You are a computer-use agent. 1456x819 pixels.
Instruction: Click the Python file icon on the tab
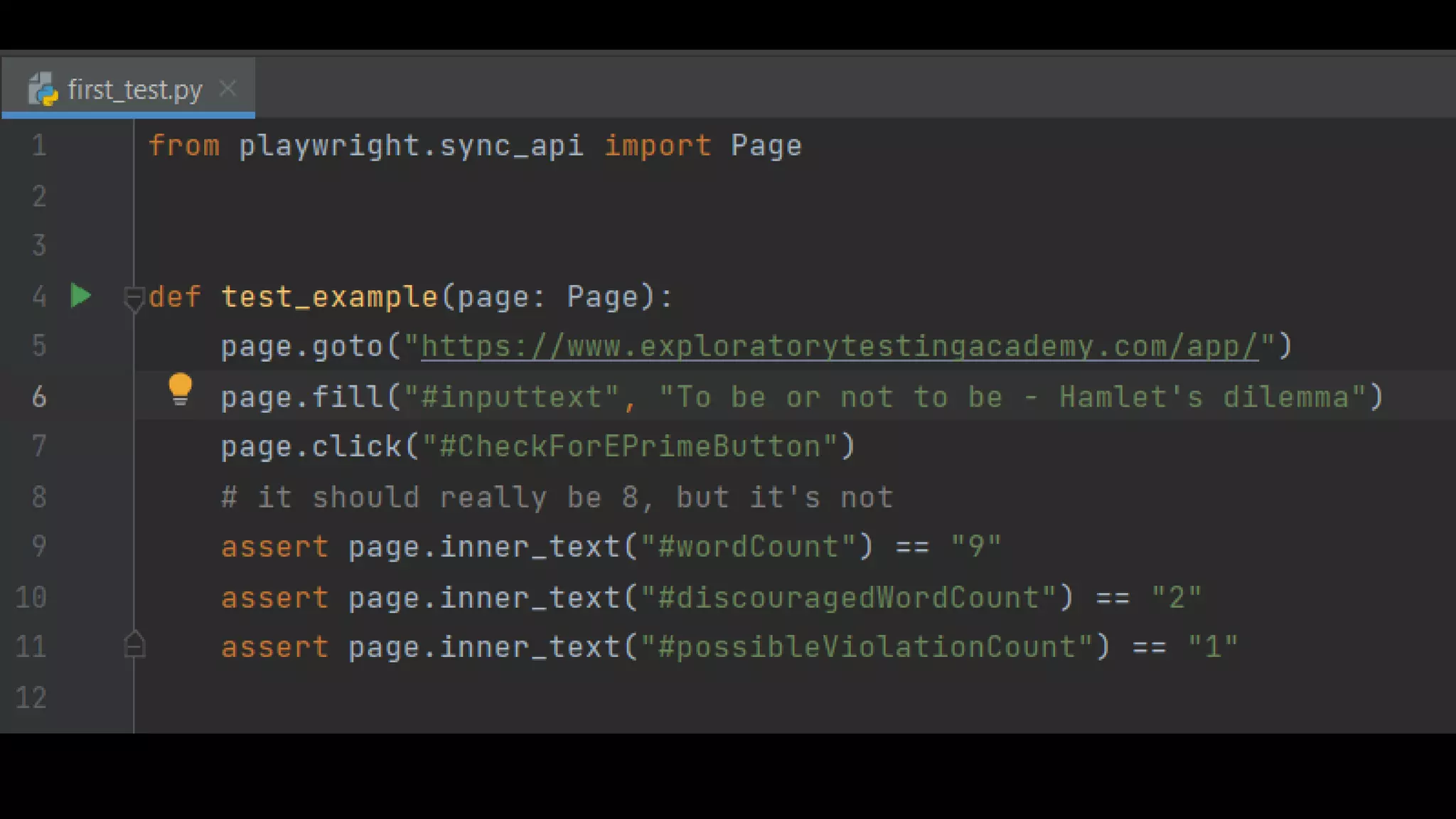(43, 90)
